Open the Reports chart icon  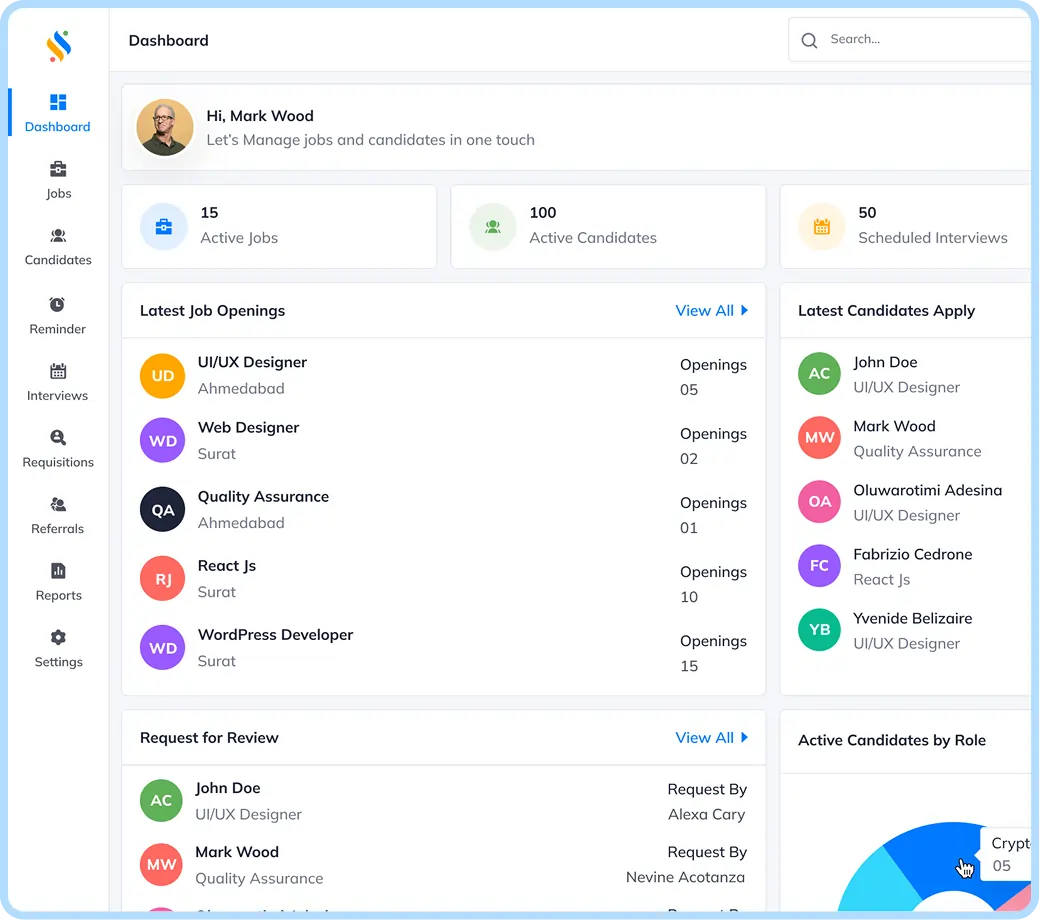pyautogui.click(x=58, y=570)
